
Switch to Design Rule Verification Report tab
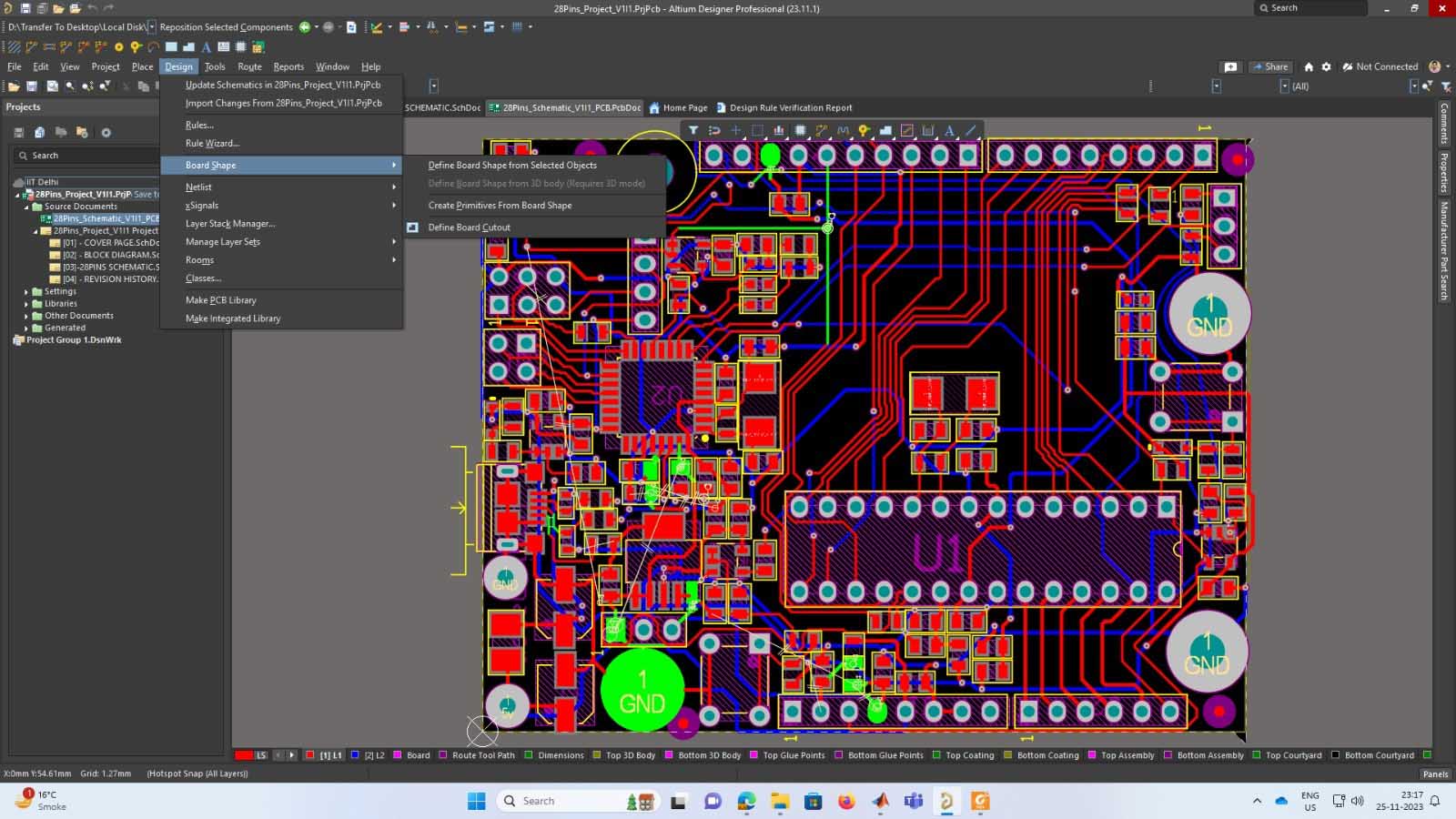[790, 107]
